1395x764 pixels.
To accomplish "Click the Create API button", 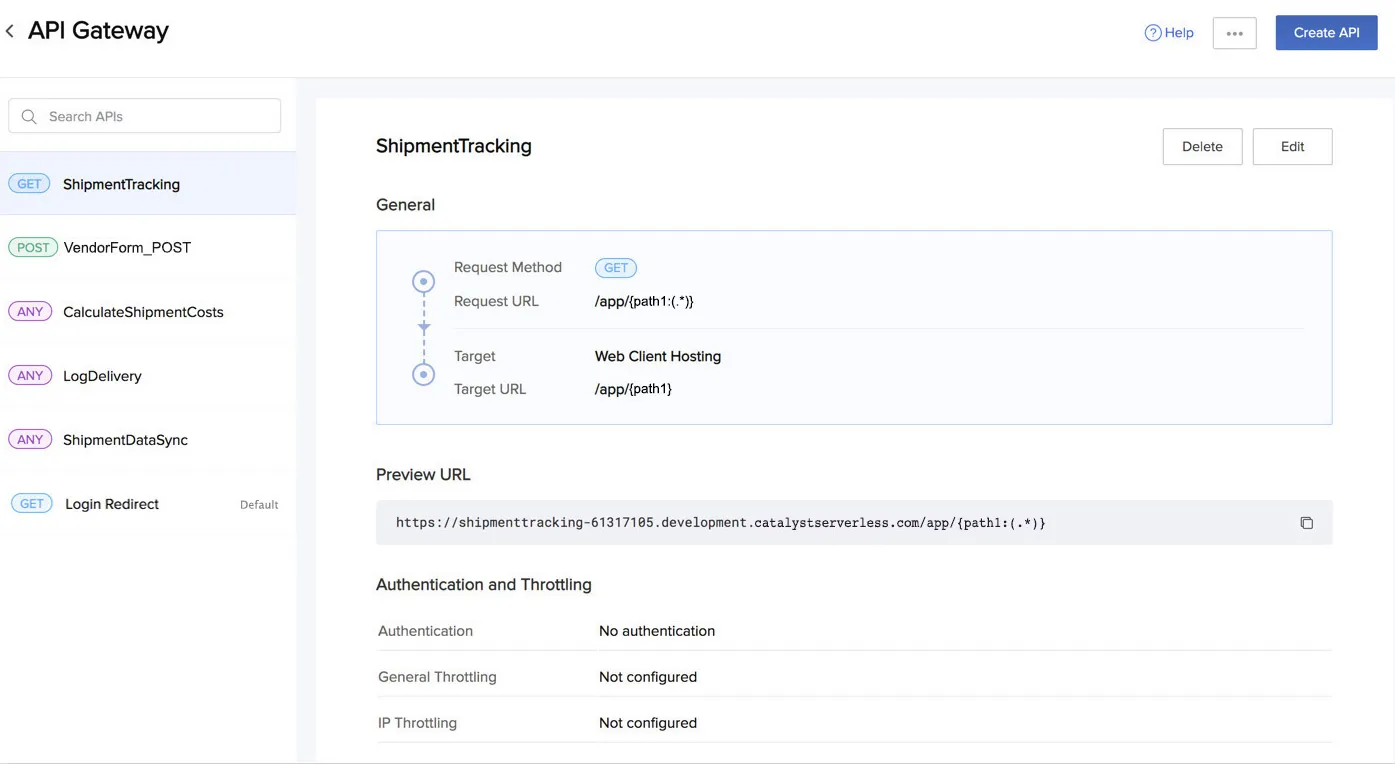I will coord(1326,33).
